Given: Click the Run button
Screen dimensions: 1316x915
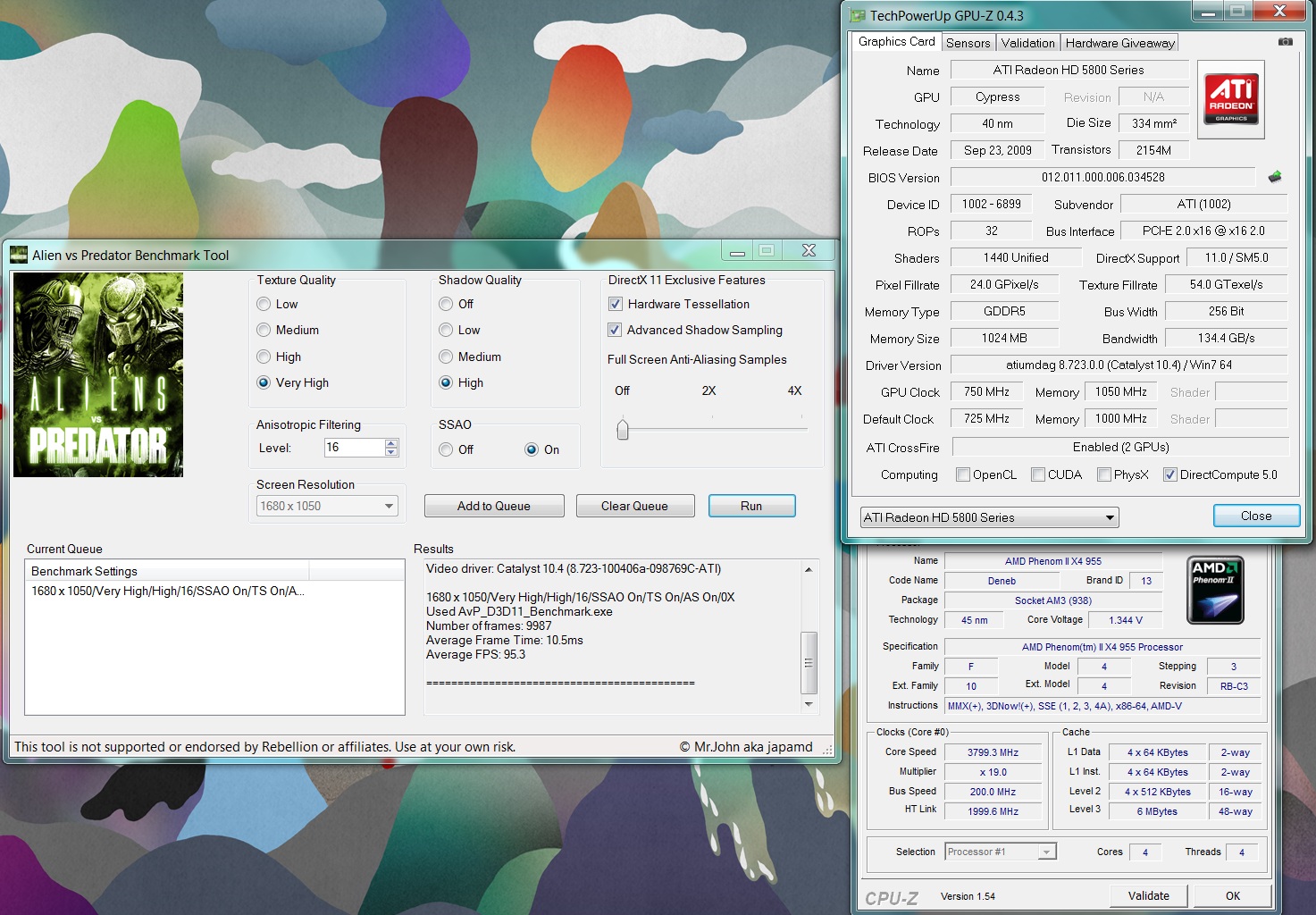Looking at the screenshot, I should [751, 507].
